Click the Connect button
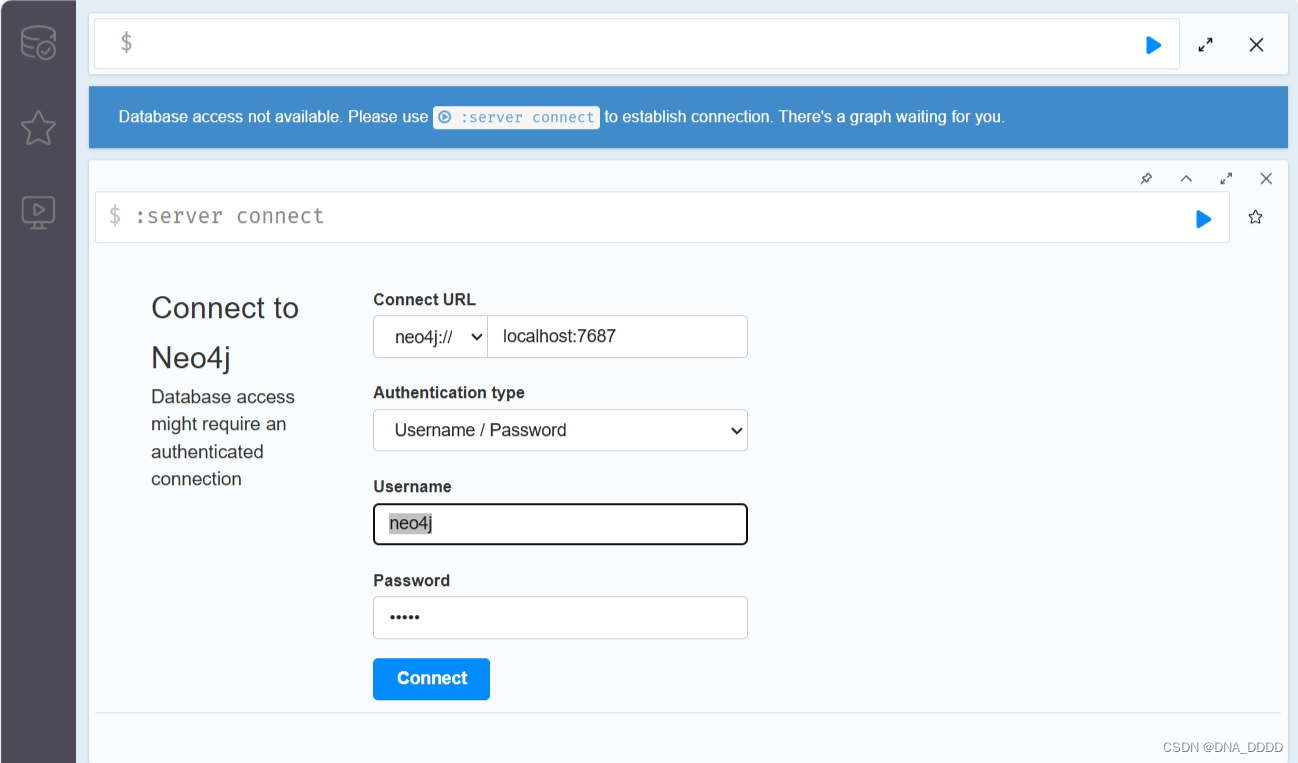Image resolution: width=1298 pixels, height=763 pixels. tap(431, 678)
